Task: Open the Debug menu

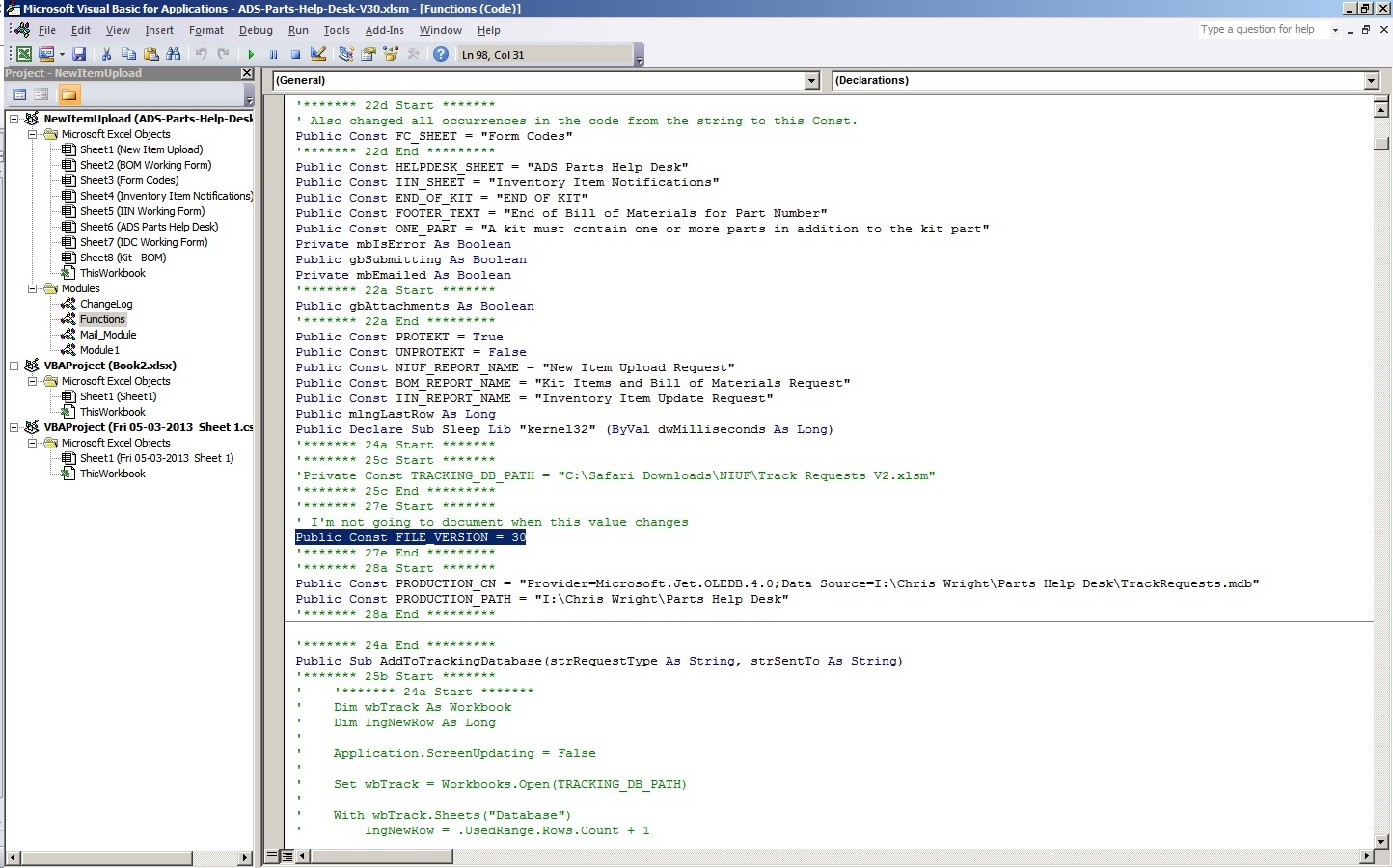Action: [256, 30]
